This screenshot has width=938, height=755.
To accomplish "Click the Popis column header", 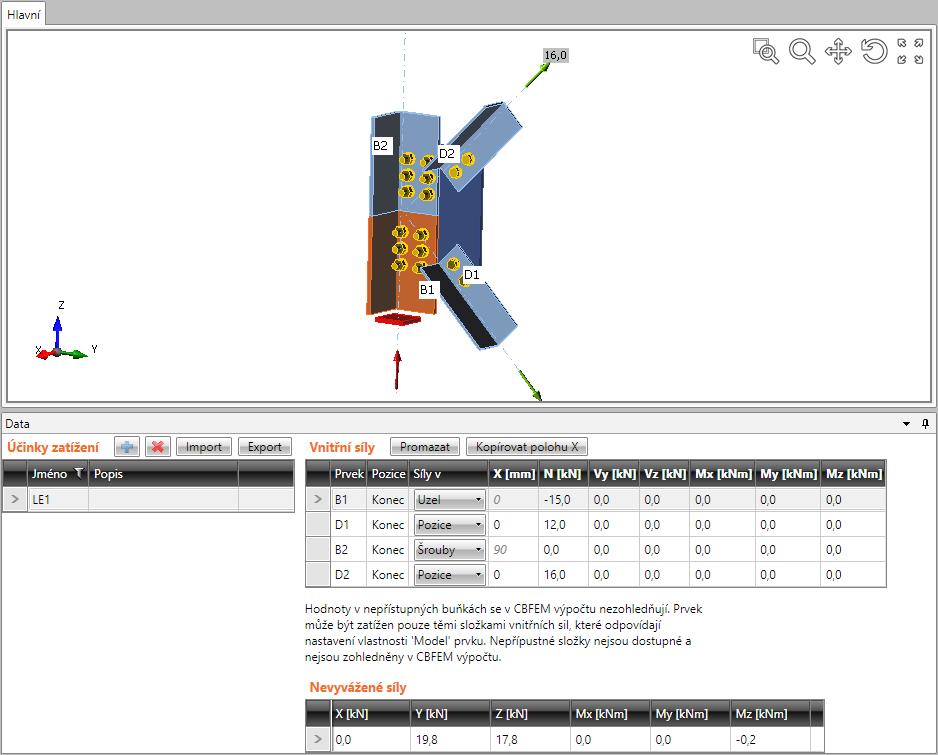I will pyautogui.click(x=163, y=474).
